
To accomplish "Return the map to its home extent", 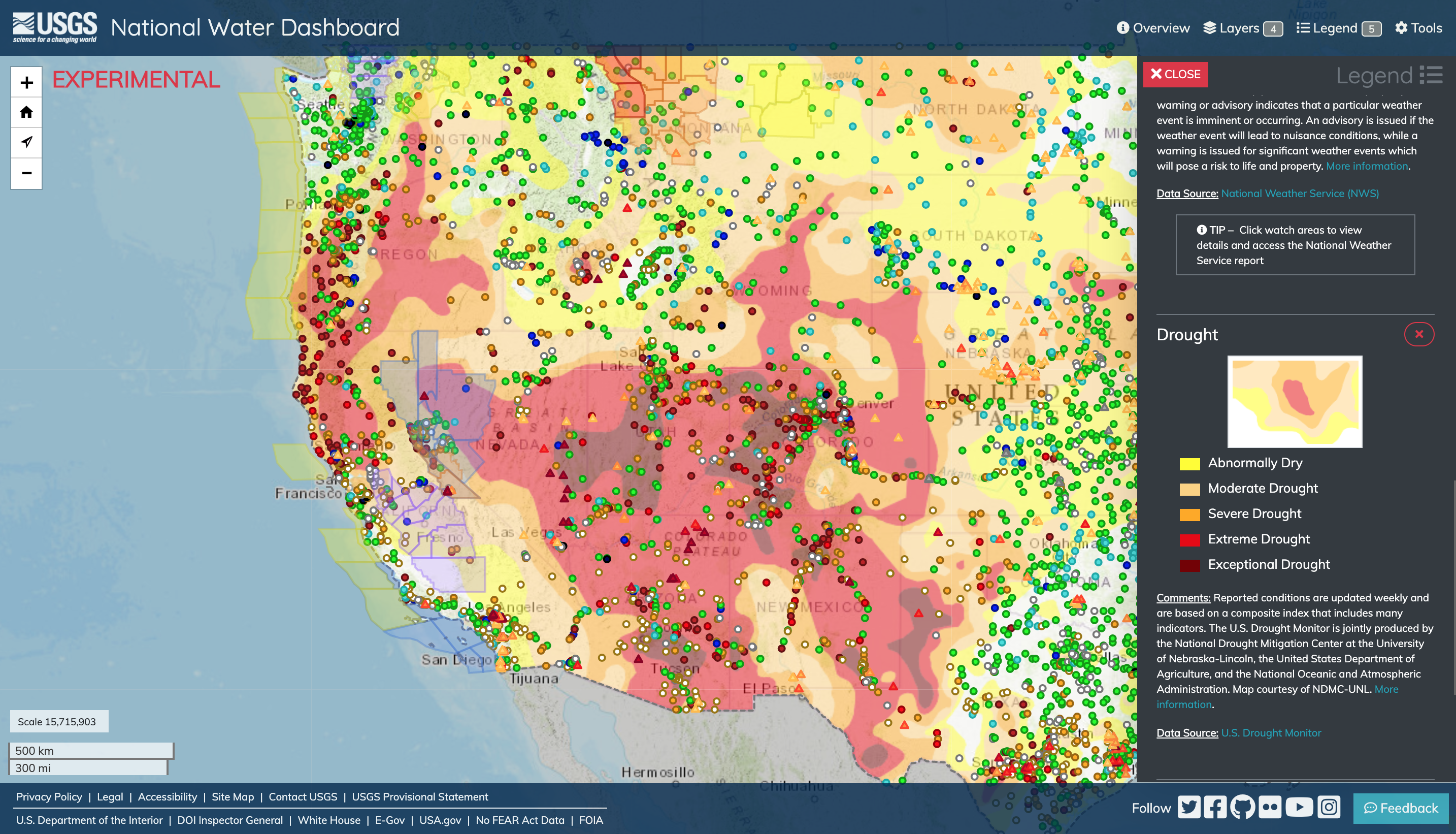I will tap(26, 112).
